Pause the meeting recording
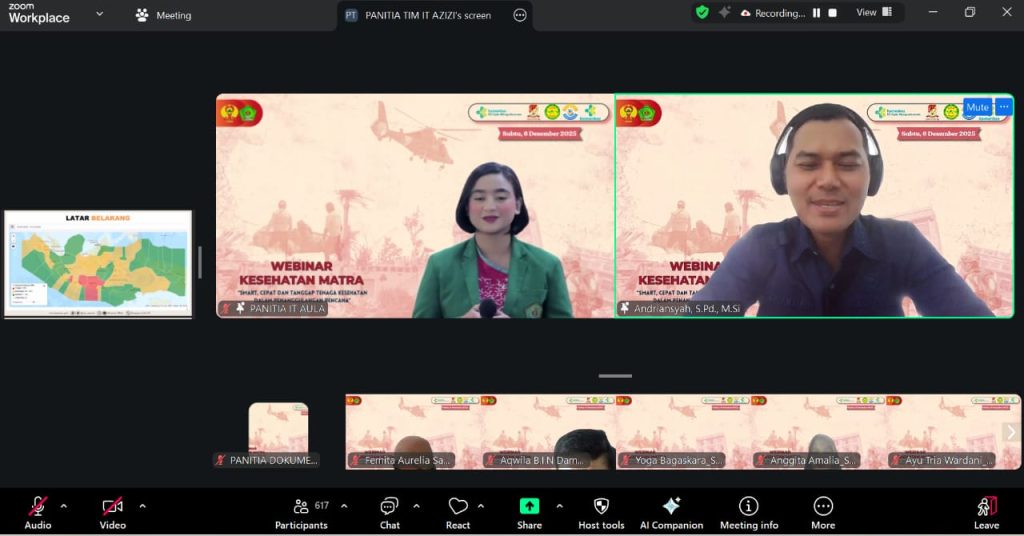Viewport: 1024px width, 536px height. (816, 13)
